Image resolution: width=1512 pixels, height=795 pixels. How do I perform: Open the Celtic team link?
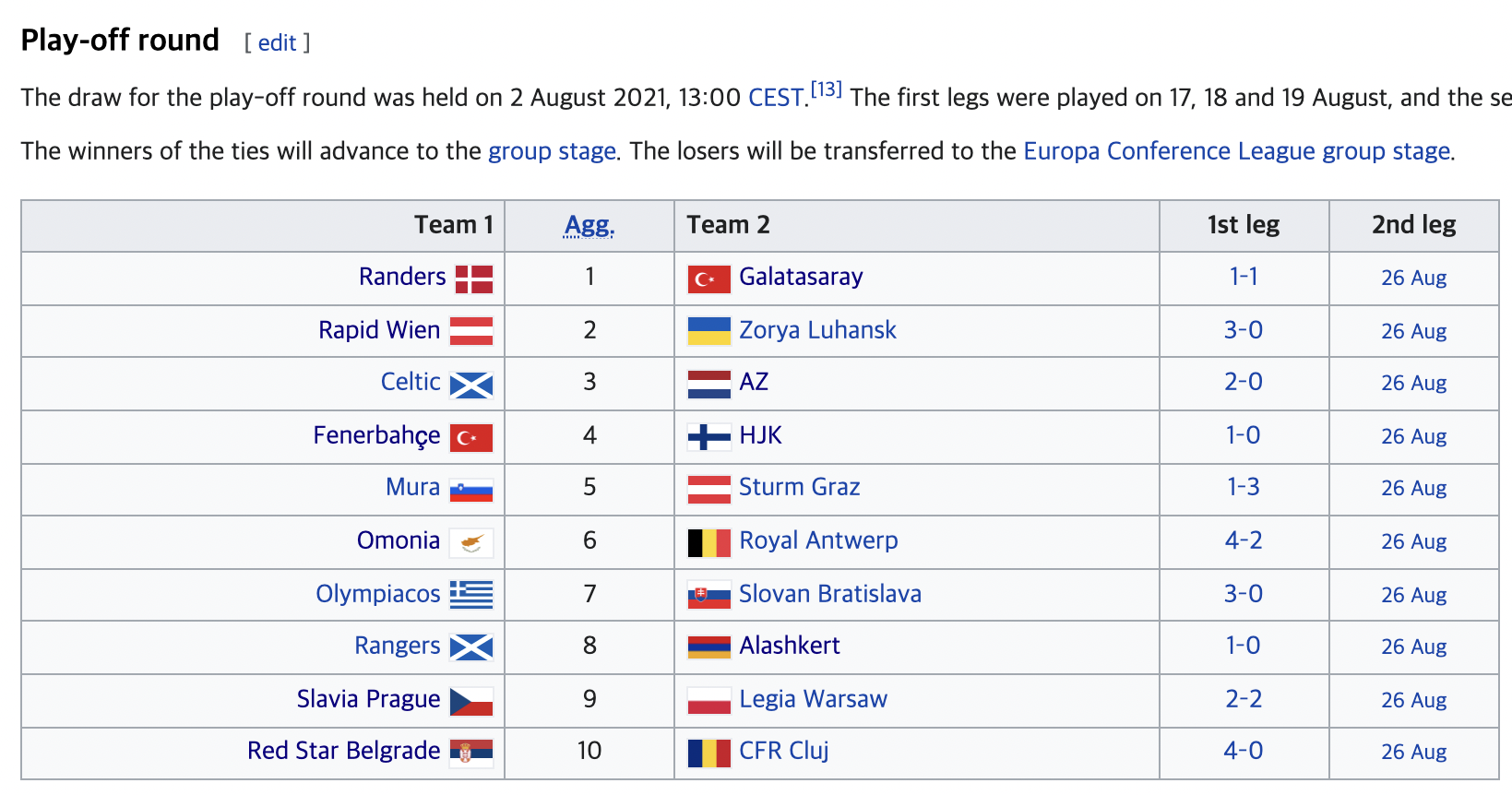click(x=411, y=382)
